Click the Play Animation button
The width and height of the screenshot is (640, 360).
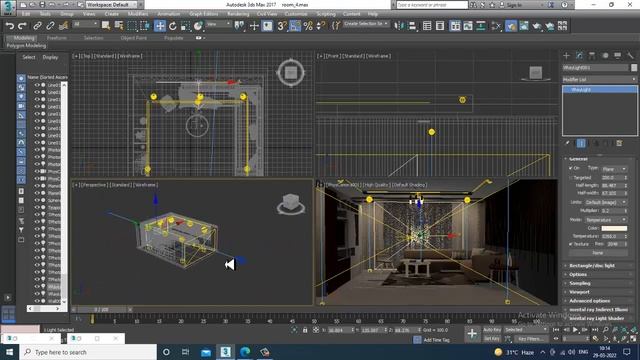pos(575,329)
